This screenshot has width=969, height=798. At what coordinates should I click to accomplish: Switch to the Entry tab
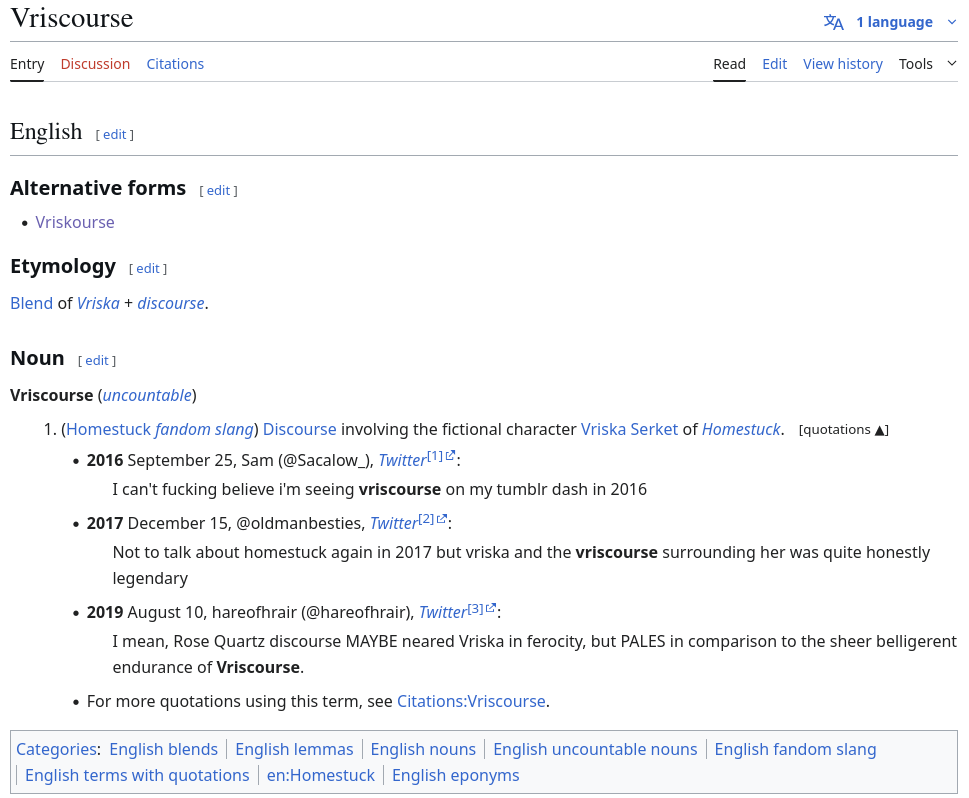click(27, 64)
